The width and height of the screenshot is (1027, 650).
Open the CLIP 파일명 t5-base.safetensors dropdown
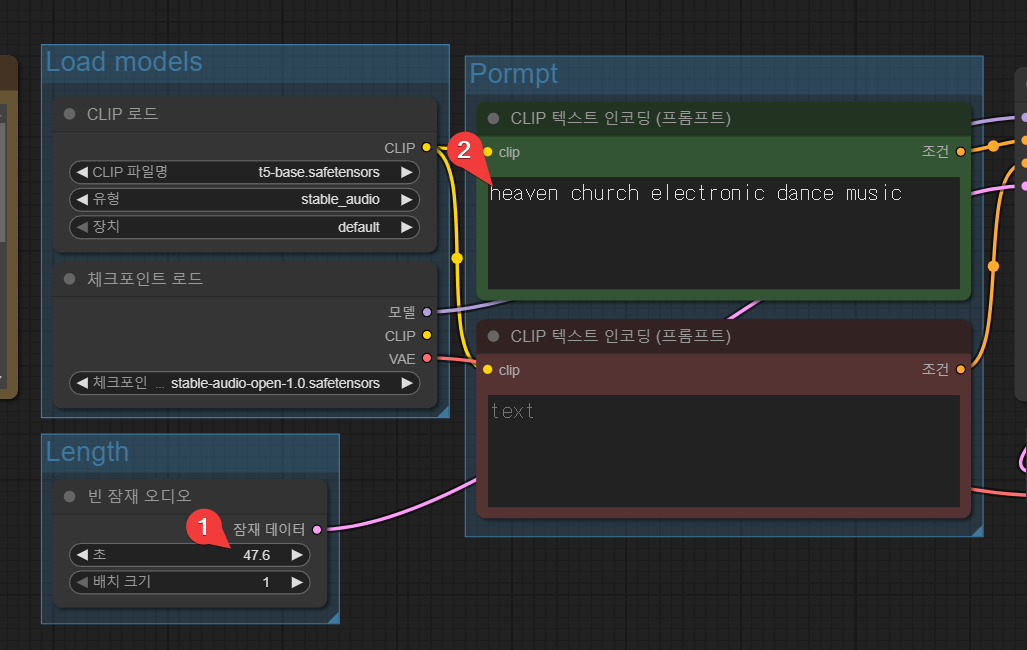point(244,172)
